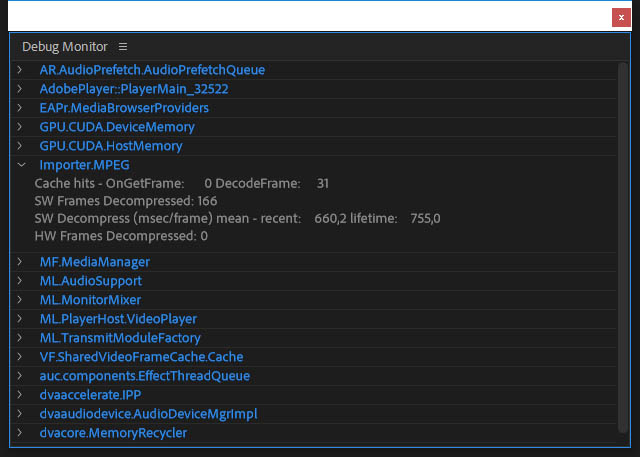The width and height of the screenshot is (640, 457).
Task: Expand ML.PlayerHost.VideoPlayer chevron
Action: pos(20,319)
